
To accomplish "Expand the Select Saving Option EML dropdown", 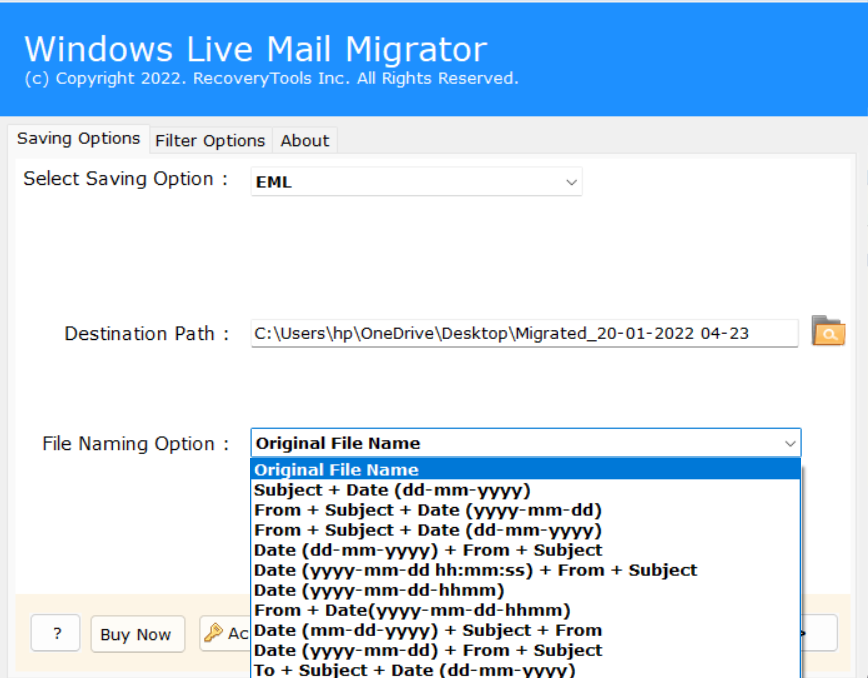I will pyautogui.click(x=416, y=182).
